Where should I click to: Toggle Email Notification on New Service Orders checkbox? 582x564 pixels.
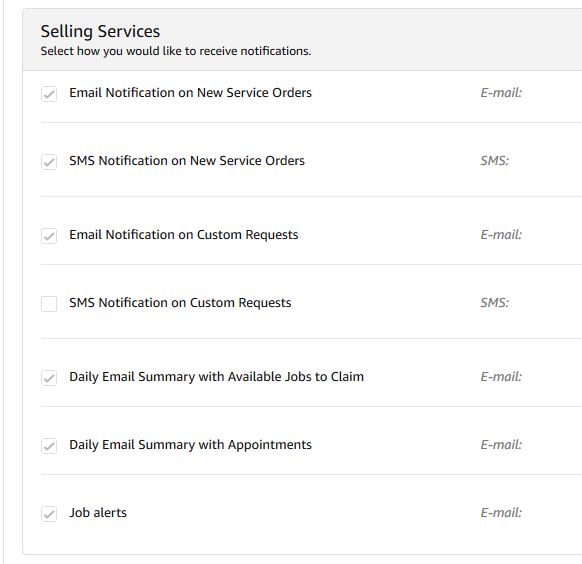(49, 94)
